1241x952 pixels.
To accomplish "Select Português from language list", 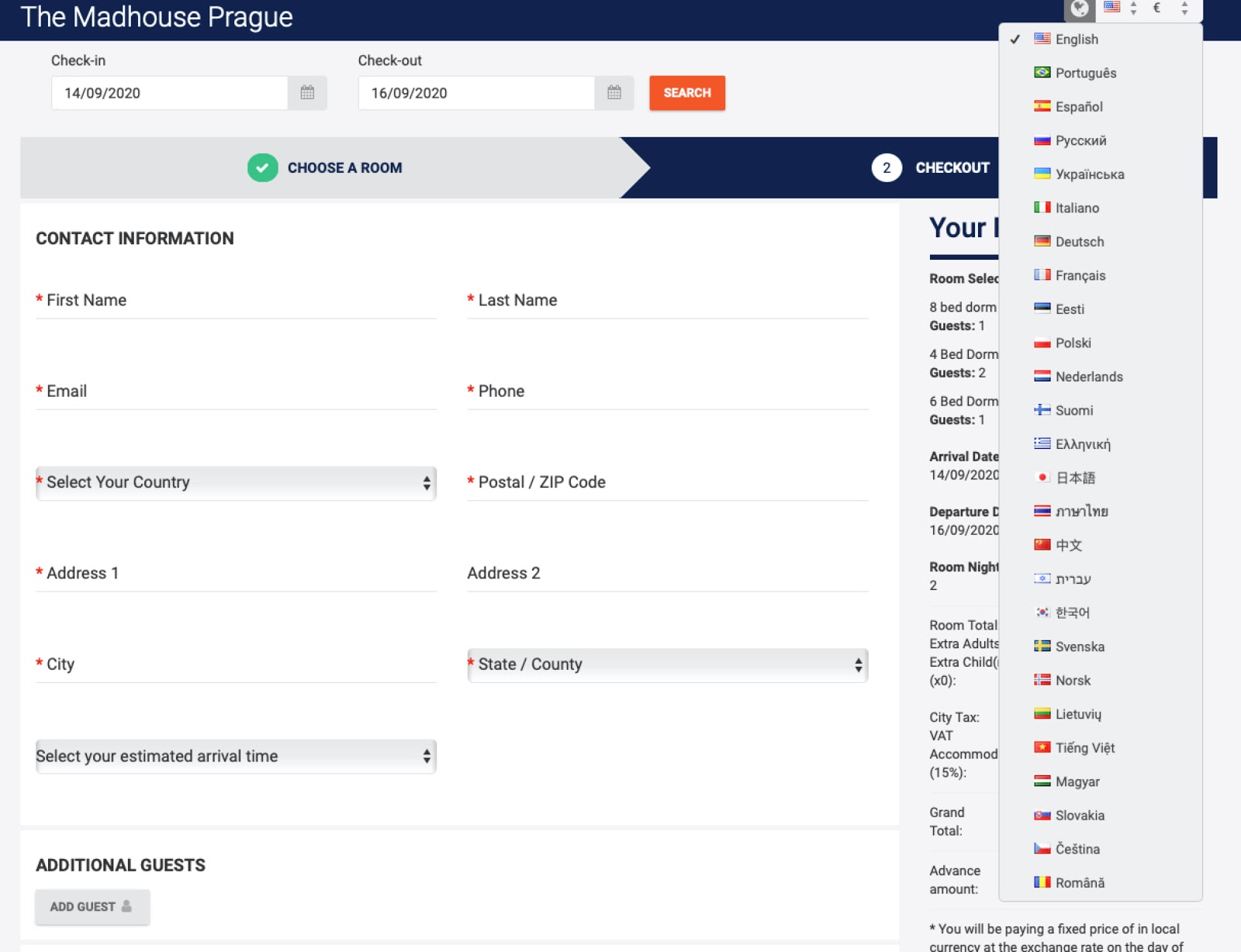I will [x=1085, y=73].
